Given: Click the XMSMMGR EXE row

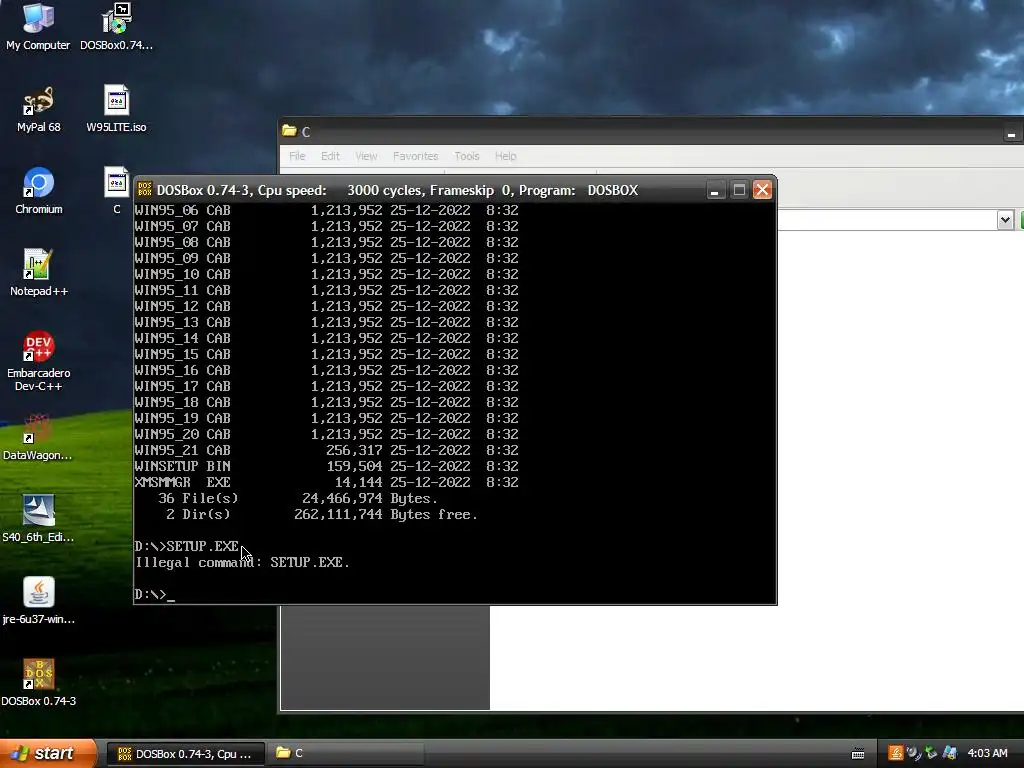Looking at the screenshot, I should coord(327,482).
